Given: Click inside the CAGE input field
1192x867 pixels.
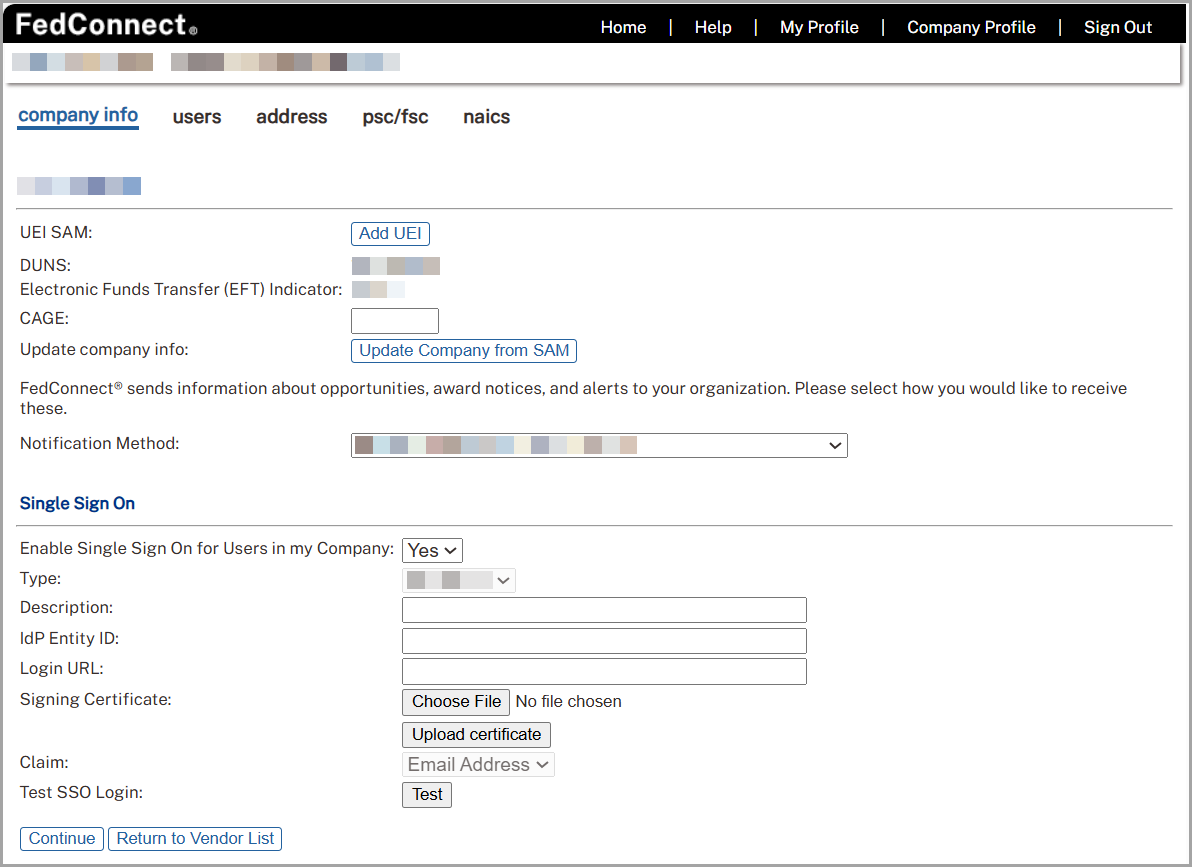Looking at the screenshot, I should tap(394, 320).
